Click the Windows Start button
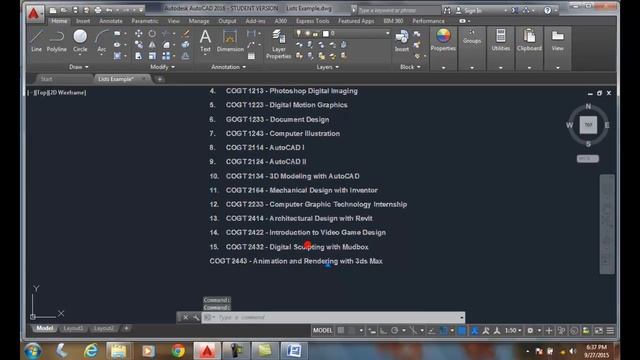This screenshot has height=360, width=640. (x=33, y=351)
